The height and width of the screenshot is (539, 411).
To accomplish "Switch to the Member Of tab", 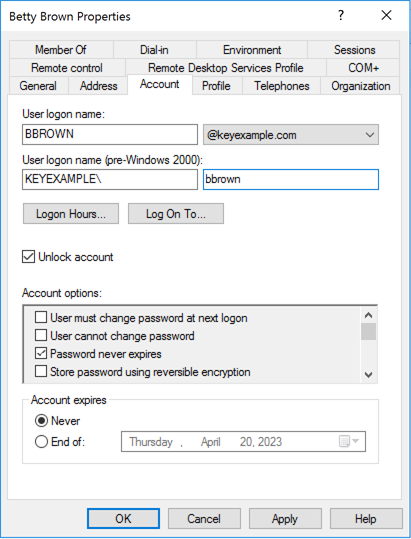I will point(61,50).
